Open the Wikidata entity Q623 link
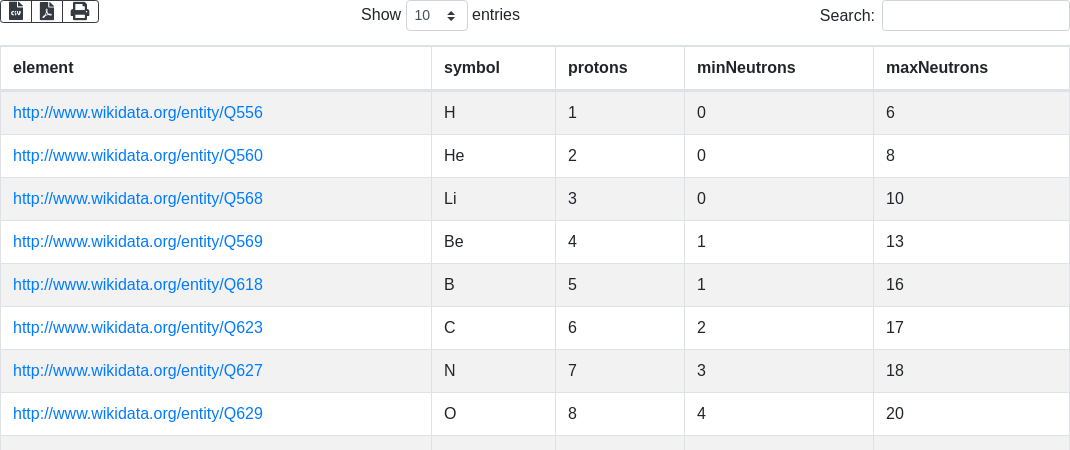The image size is (1070, 450). (138, 327)
